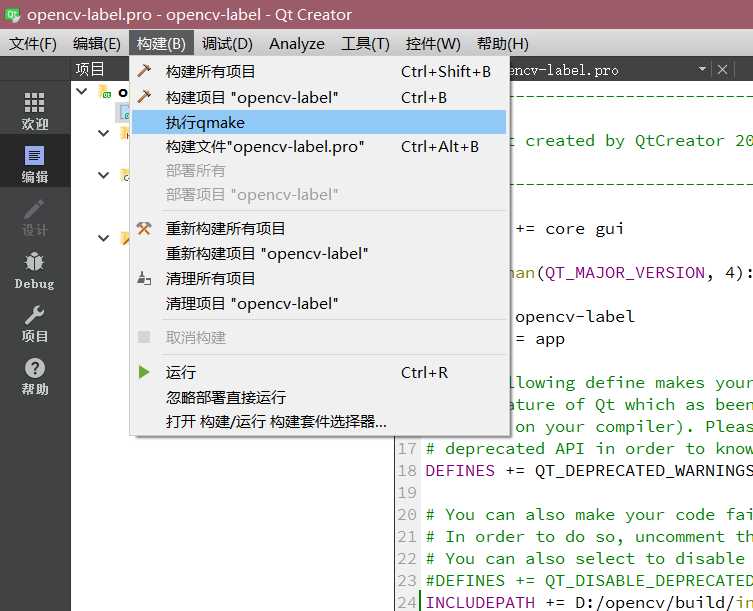The width and height of the screenshot is (753, 611).
Task: Click the stop icon beside 取消构建
Action: tap(144, 337)
